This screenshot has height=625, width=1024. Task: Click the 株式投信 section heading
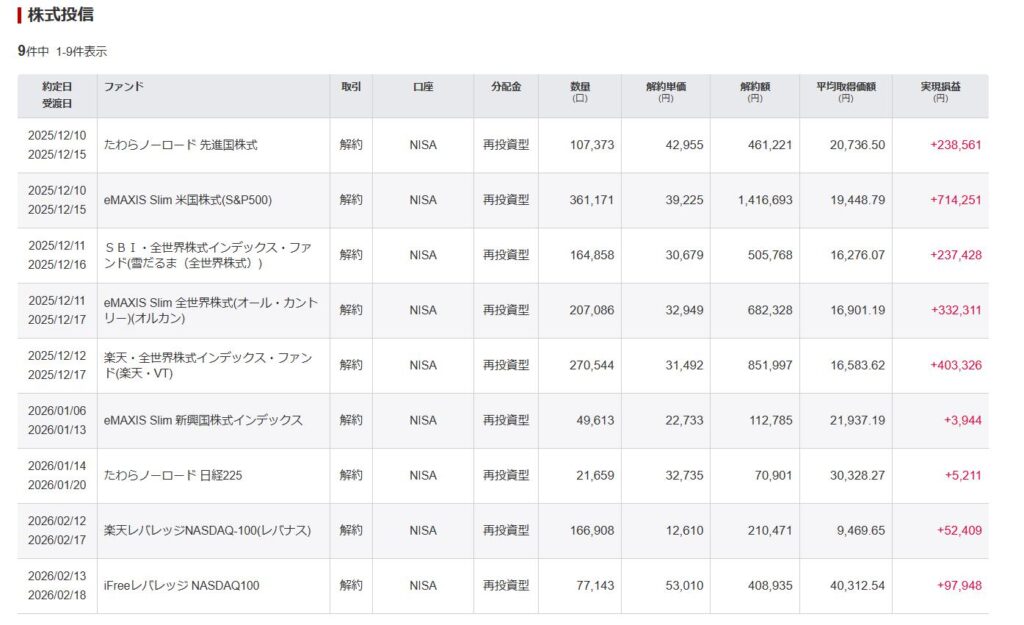[x=61, y=16]
